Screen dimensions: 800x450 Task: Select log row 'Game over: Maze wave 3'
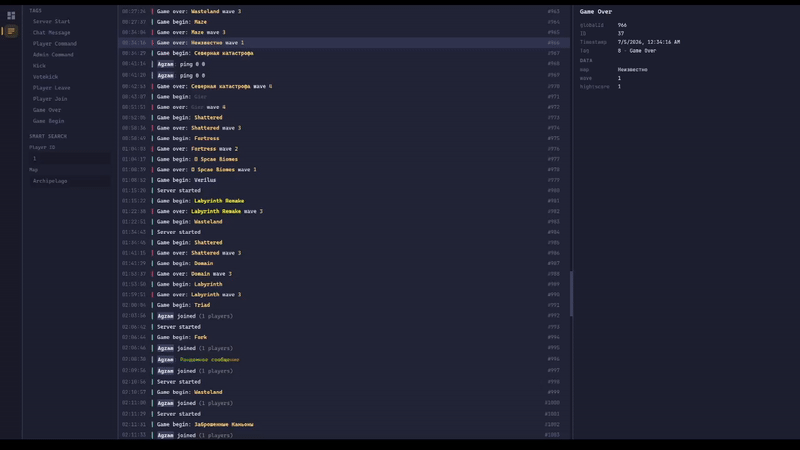coord(344,32)
